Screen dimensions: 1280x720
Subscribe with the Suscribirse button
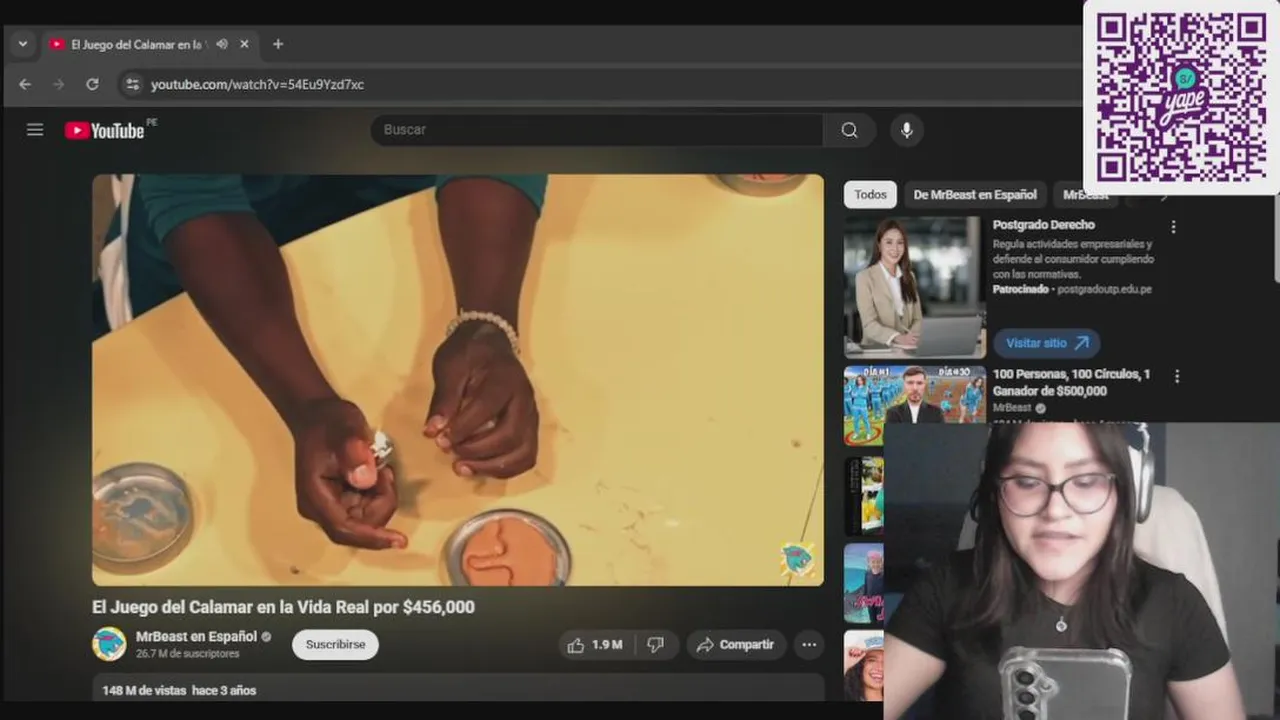pos(335,645)
